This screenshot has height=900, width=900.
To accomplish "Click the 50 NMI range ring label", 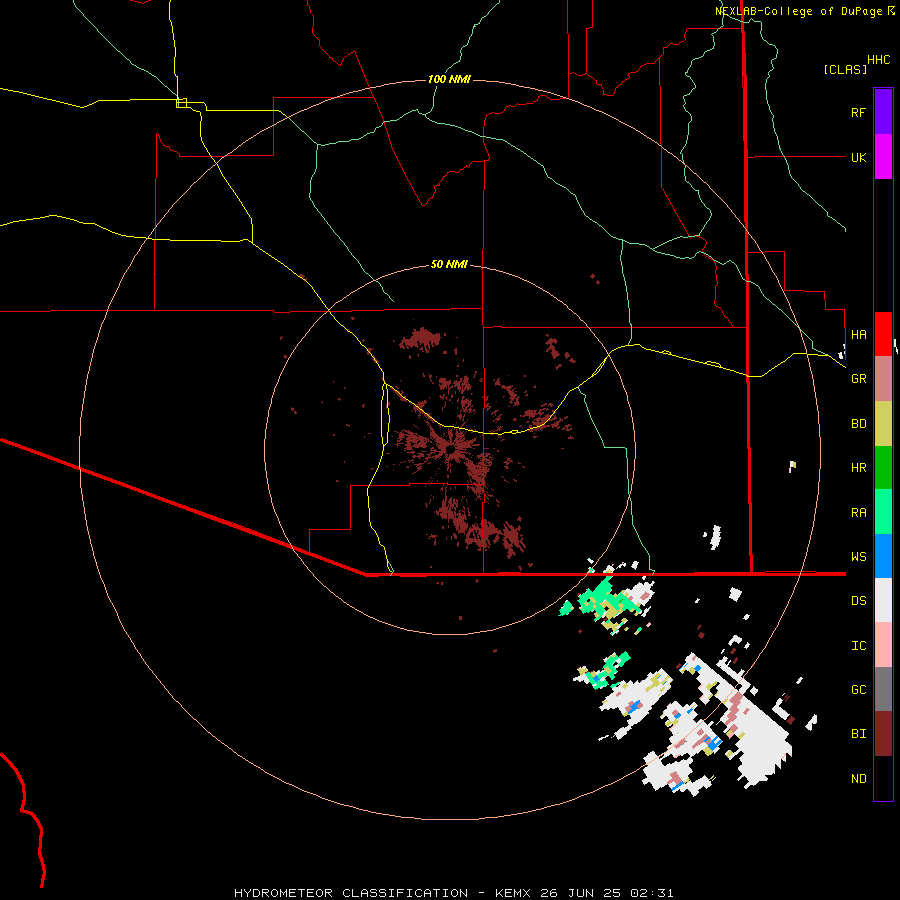I will (x=449, y=264).
